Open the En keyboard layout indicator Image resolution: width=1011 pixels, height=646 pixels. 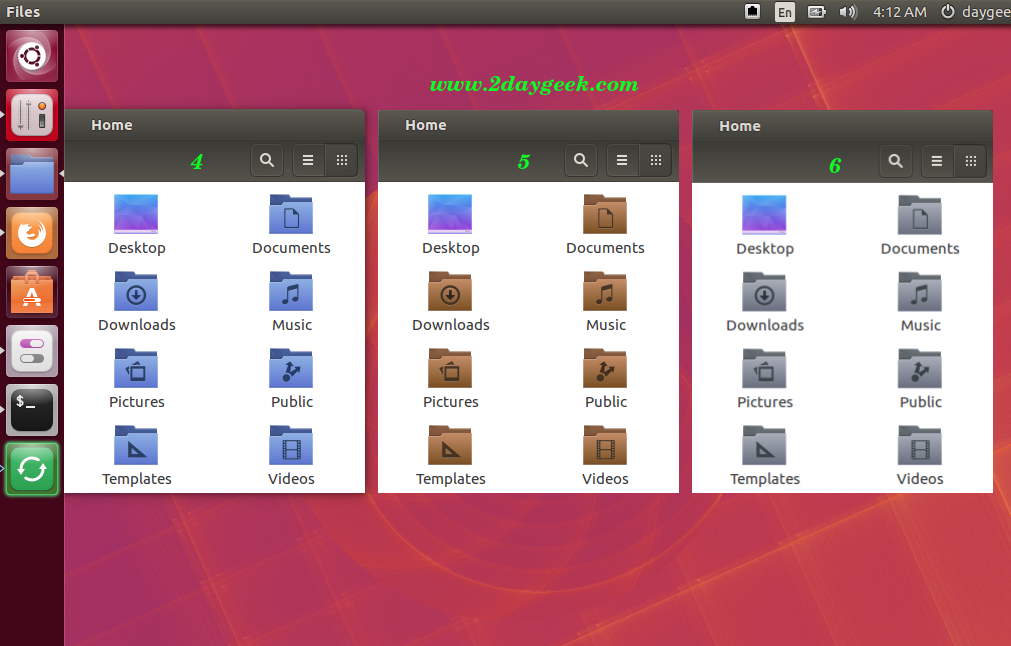tap(785, 12)
